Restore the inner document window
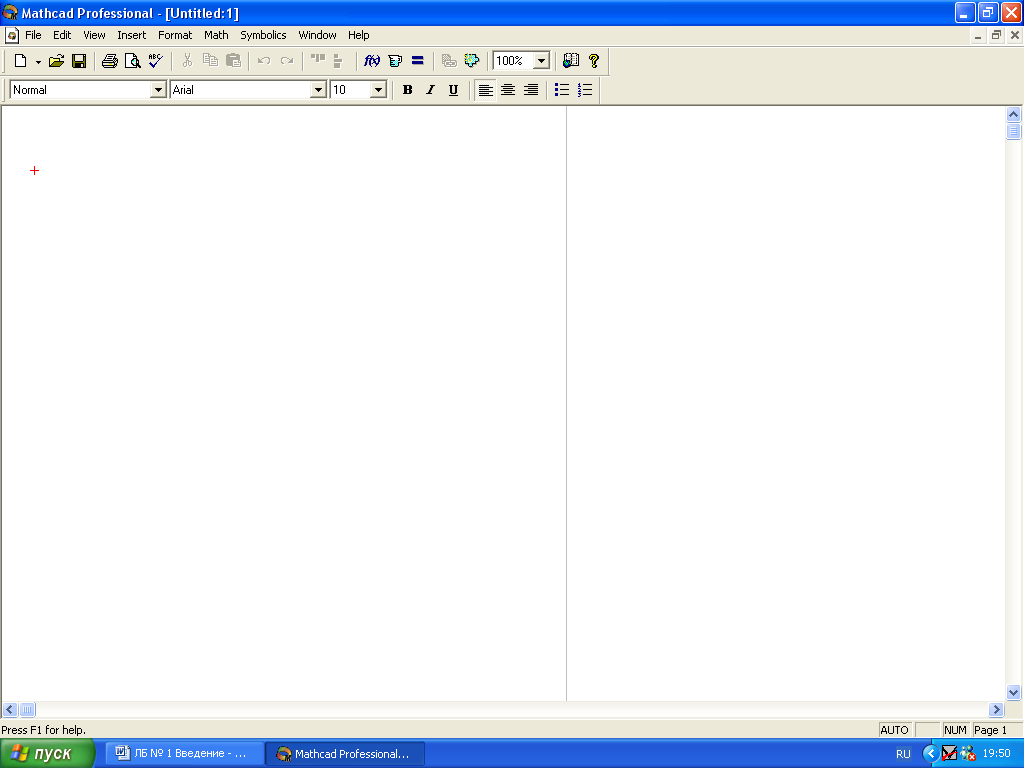 (996, 35)
